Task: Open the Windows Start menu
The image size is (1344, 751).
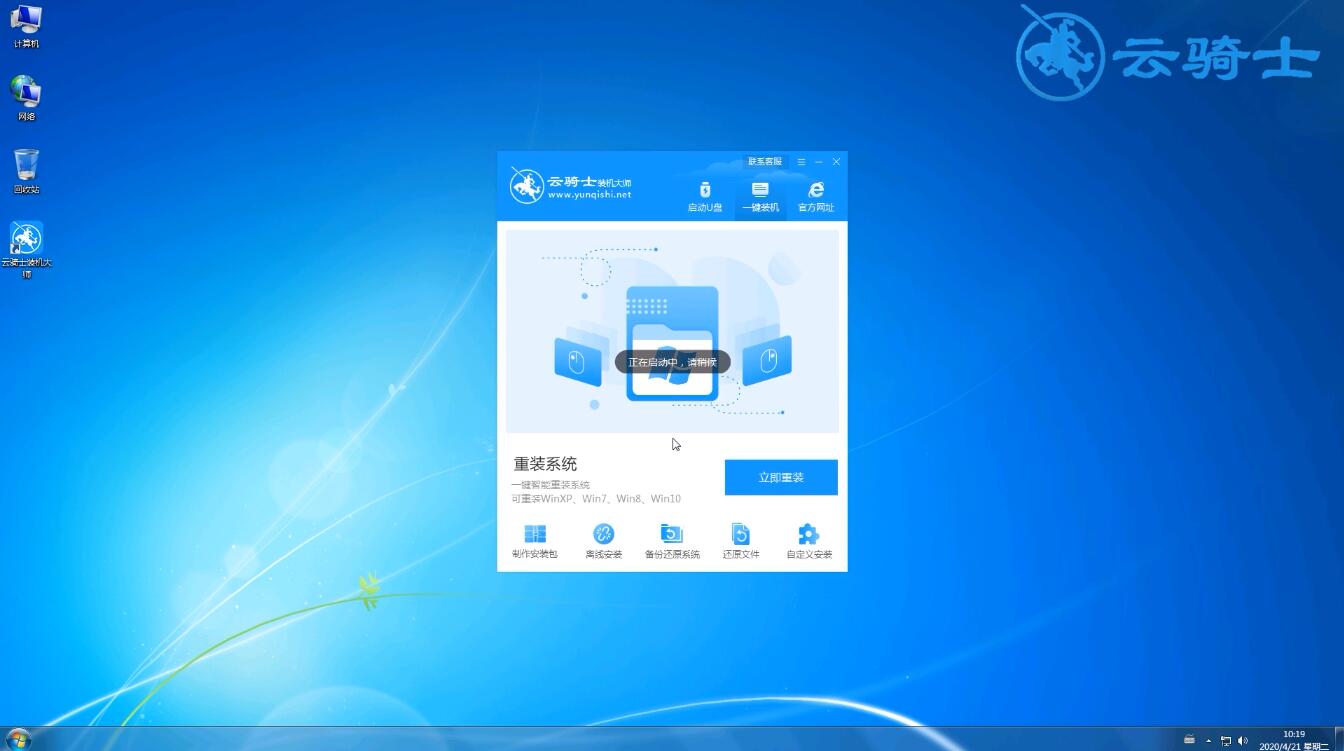Action: pyautogui.click(x=17, y=739)
